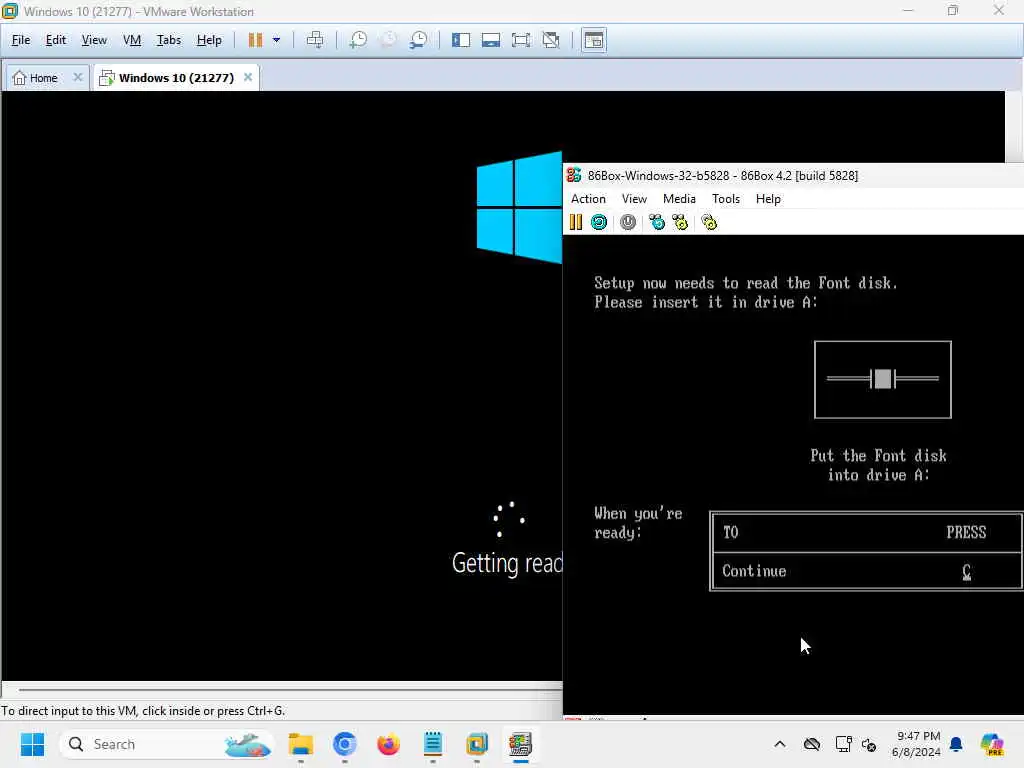Open the 86Box taskbar icon
This screenshot has width=1024, height=768.
click(x=520, y=744)
